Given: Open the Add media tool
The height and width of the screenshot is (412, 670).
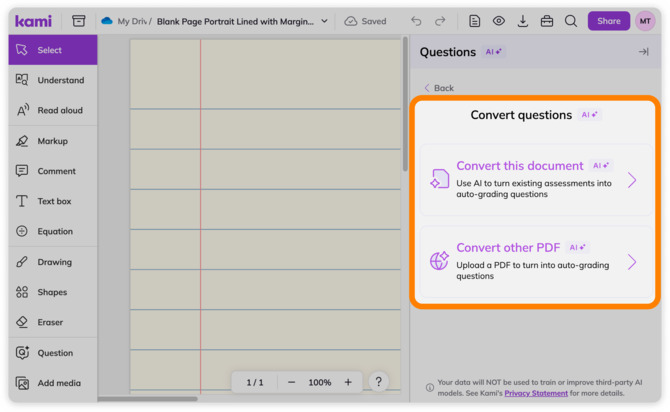Looking at the screenshot, I should click(x=53, y=383).
